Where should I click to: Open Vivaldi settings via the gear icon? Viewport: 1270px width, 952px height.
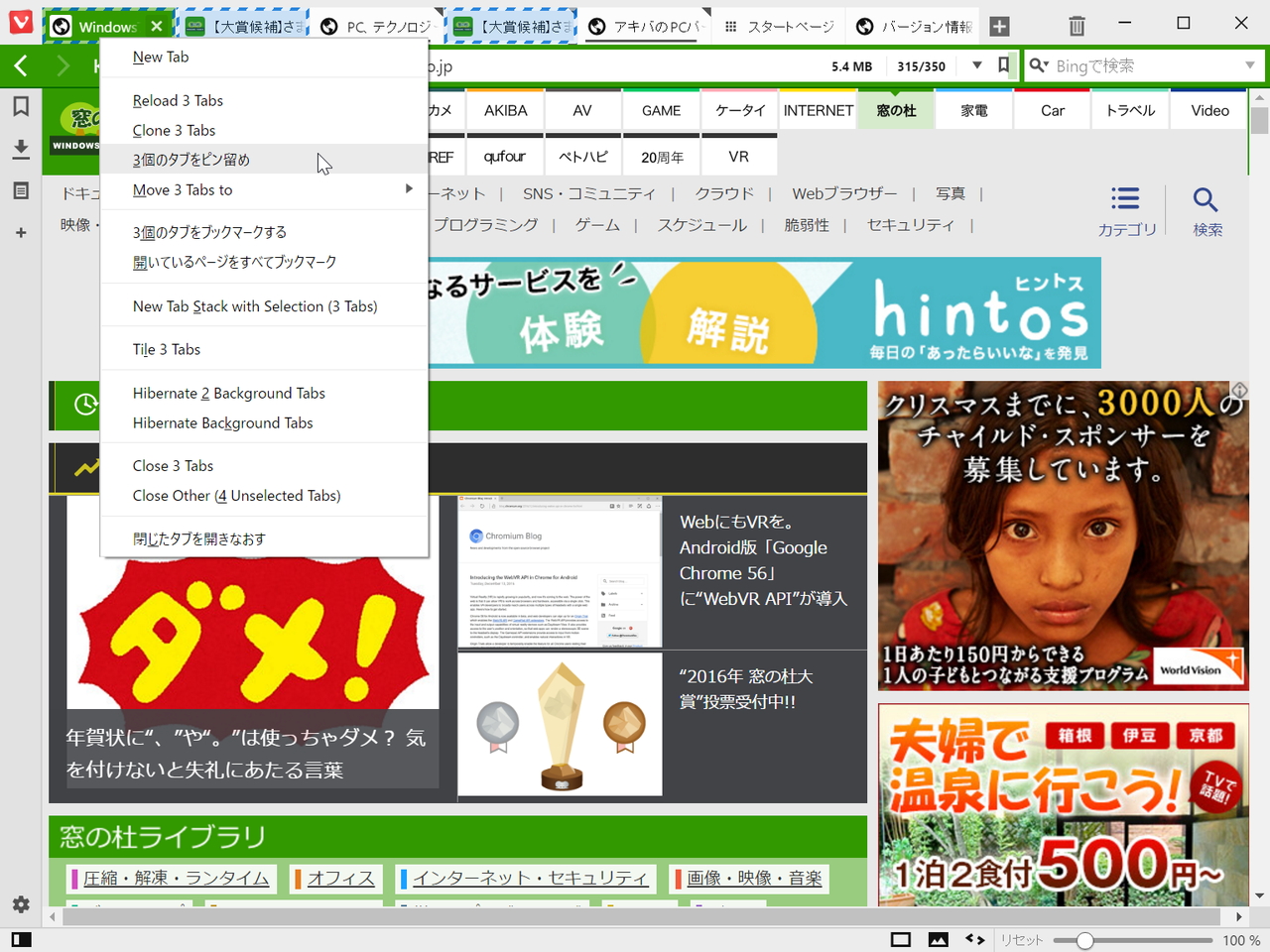[x=20, y=904]
